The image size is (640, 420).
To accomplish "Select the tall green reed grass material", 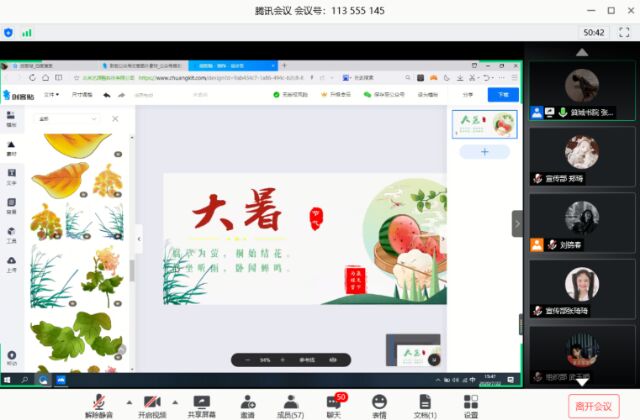I will (x=53, y=276).
